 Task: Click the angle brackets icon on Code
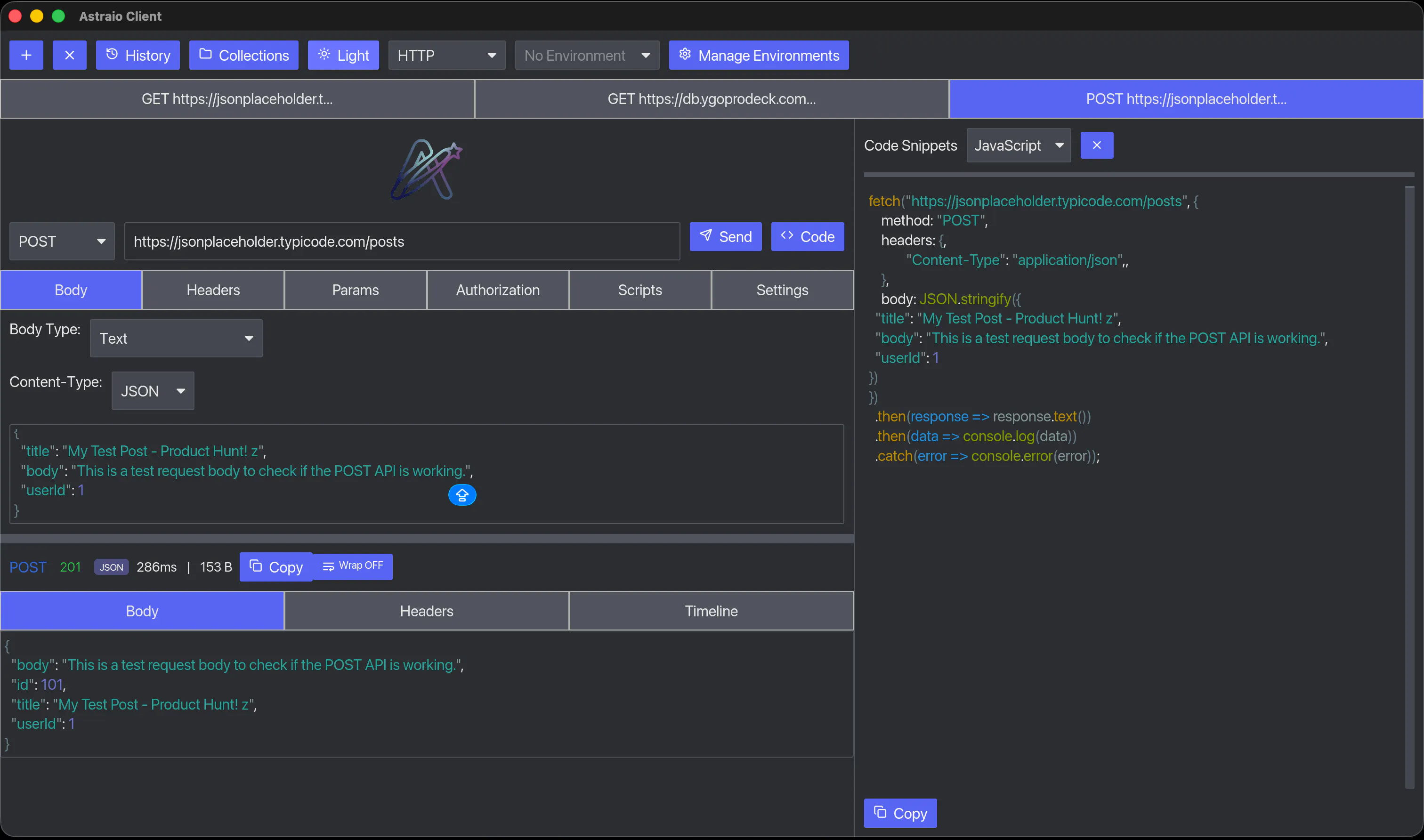point(787,235)
